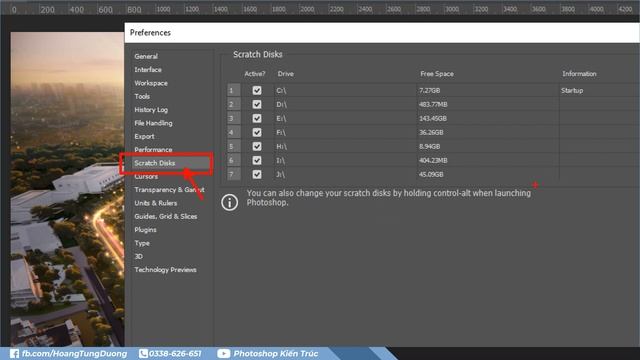Select the Interface preferences category
The image size is (640, 360).
[x=148, y=70]
